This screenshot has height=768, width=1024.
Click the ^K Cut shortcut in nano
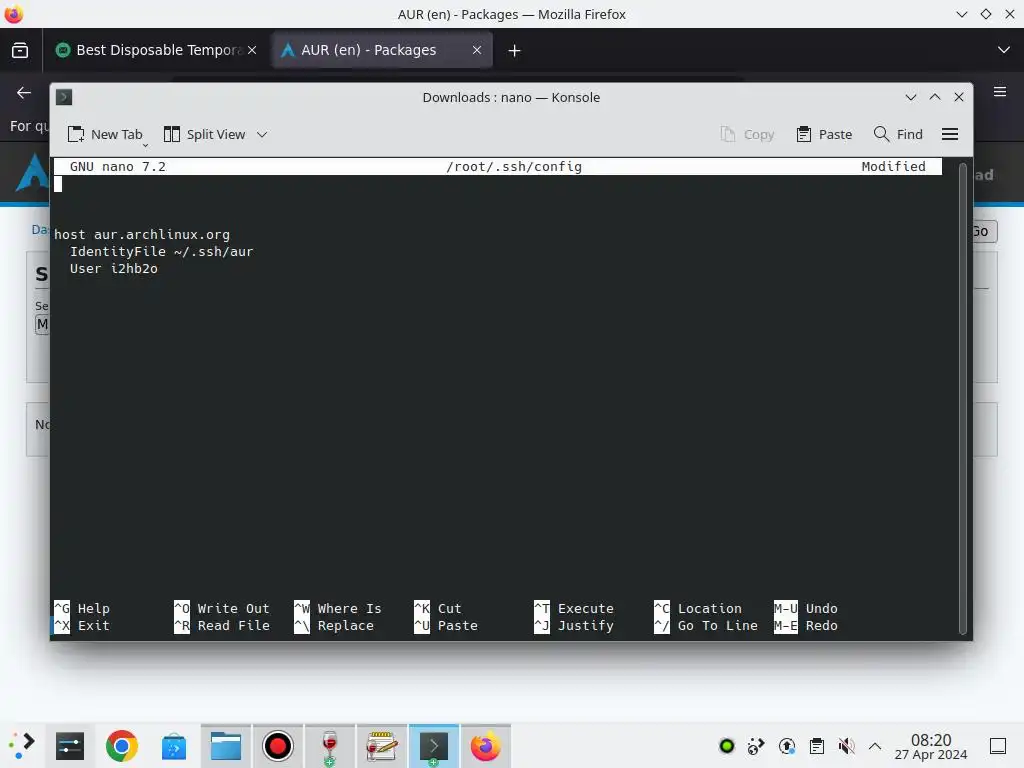438,609
